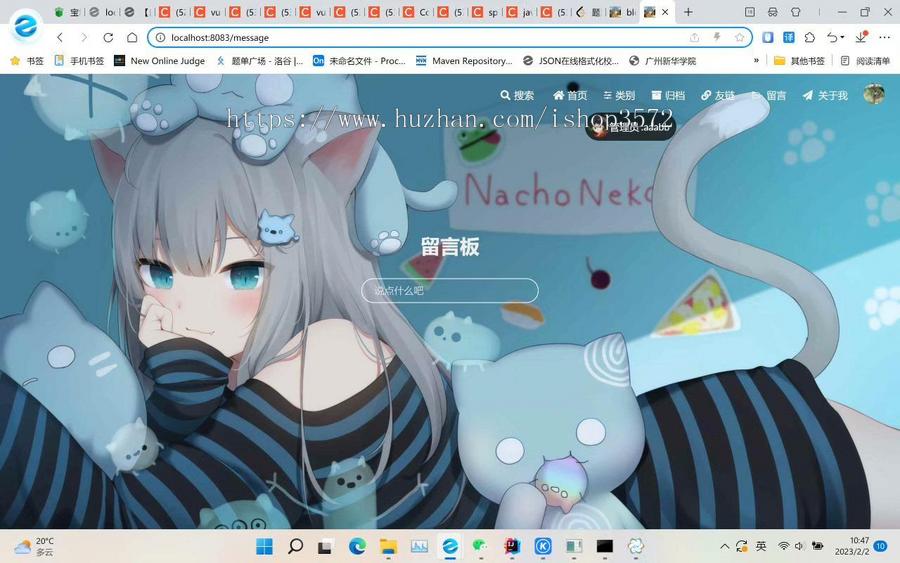Open the 其他书签 folder
Screen dimensions: 900x563
(799, 60)
